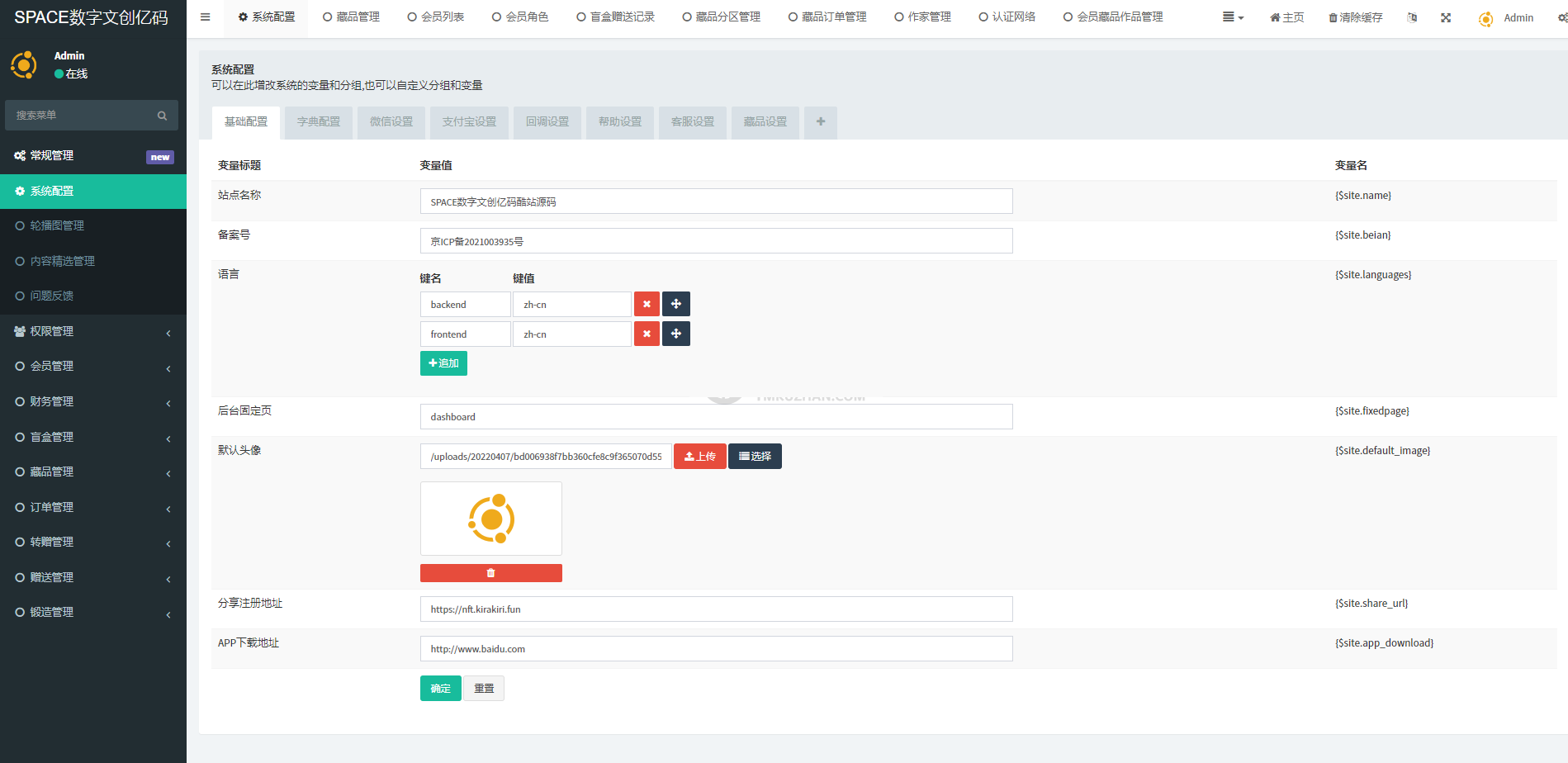
Task: Click the search icon in menu search
Action: point(162,116)
